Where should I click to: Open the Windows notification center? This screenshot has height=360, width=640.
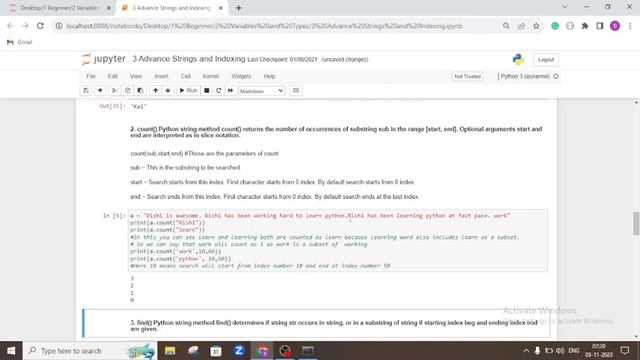click(x=625, y=351)
